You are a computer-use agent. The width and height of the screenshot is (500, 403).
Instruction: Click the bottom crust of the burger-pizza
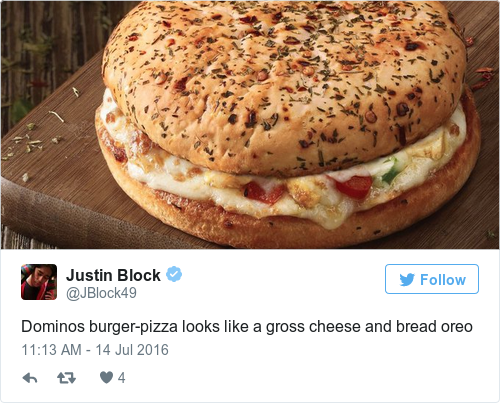pos(287,227)
